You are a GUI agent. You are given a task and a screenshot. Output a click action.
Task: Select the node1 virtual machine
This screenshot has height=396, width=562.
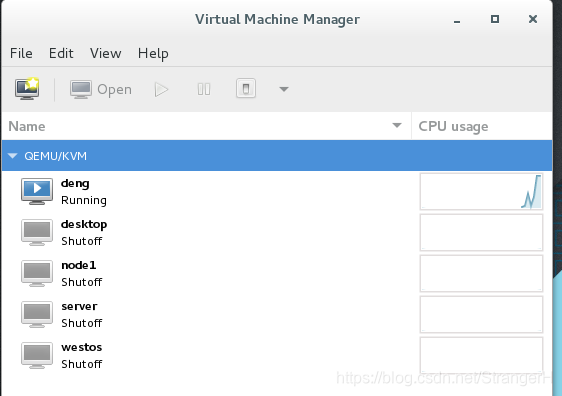(x=277, y=273)
